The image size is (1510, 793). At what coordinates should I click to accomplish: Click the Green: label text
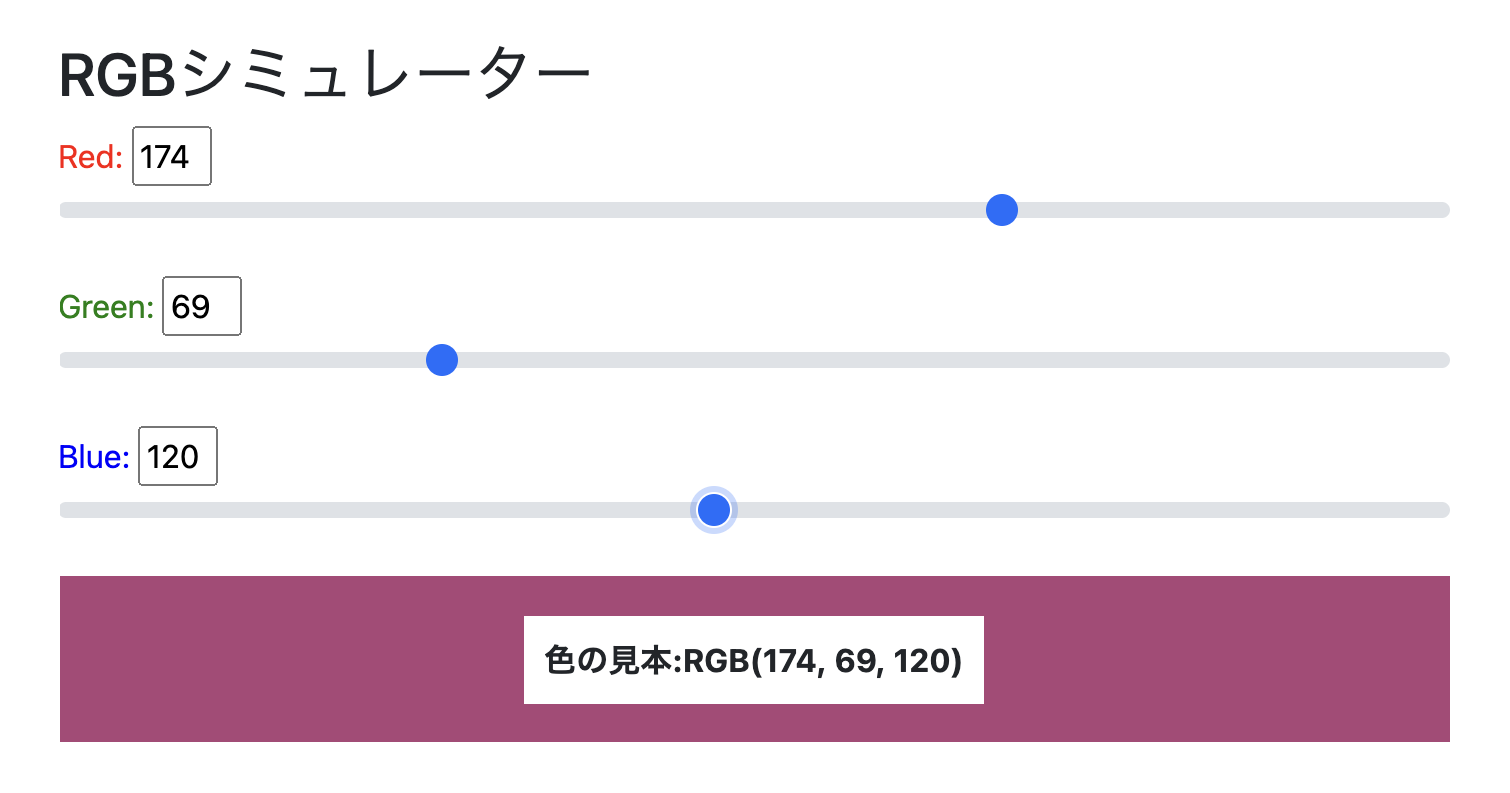click(x=104, y=306)
